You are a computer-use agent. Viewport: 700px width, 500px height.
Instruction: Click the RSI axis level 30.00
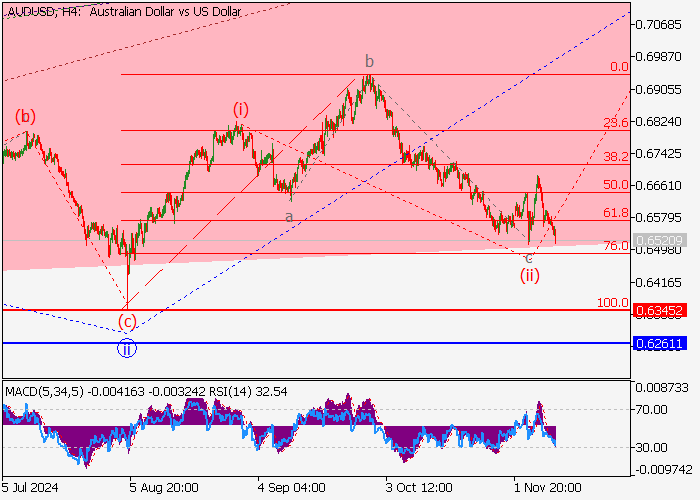(651, 447)
